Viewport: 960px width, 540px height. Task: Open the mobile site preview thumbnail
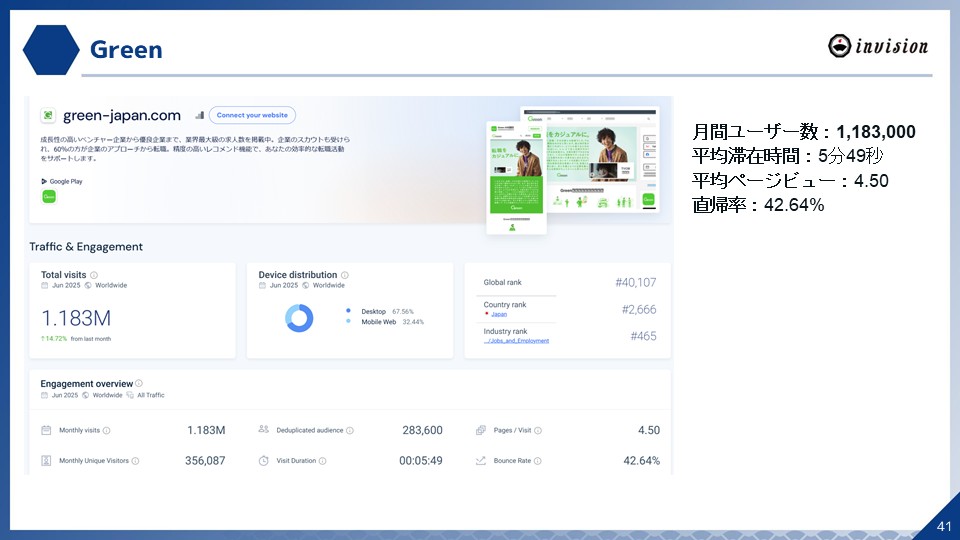[516, 178]
